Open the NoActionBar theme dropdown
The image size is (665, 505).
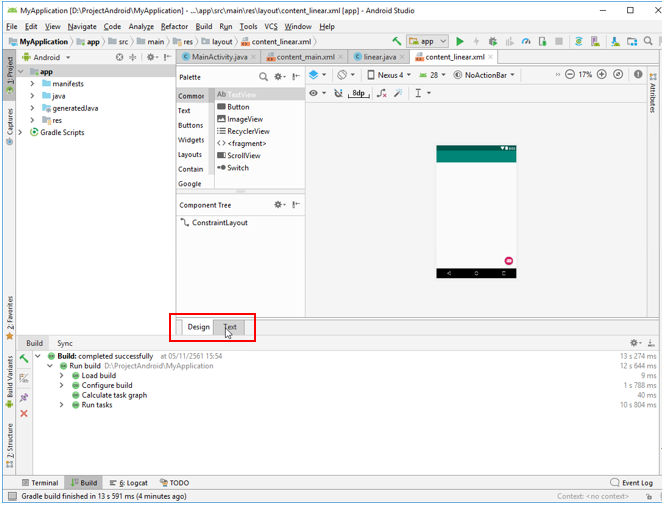(484, 75)
